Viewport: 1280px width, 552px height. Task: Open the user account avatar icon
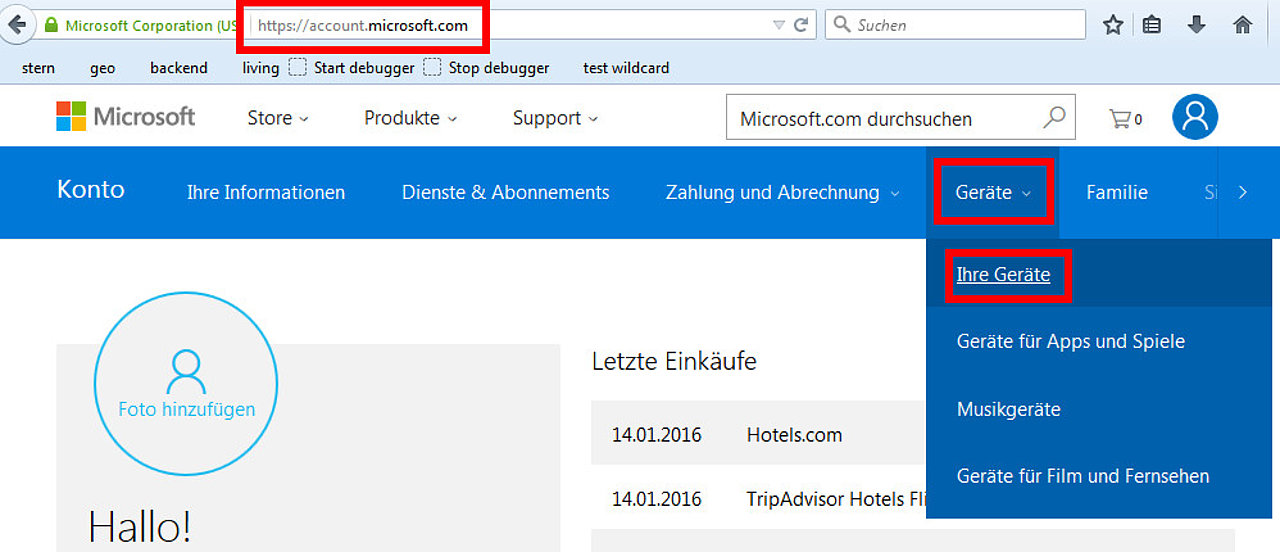click(1195, 117)
